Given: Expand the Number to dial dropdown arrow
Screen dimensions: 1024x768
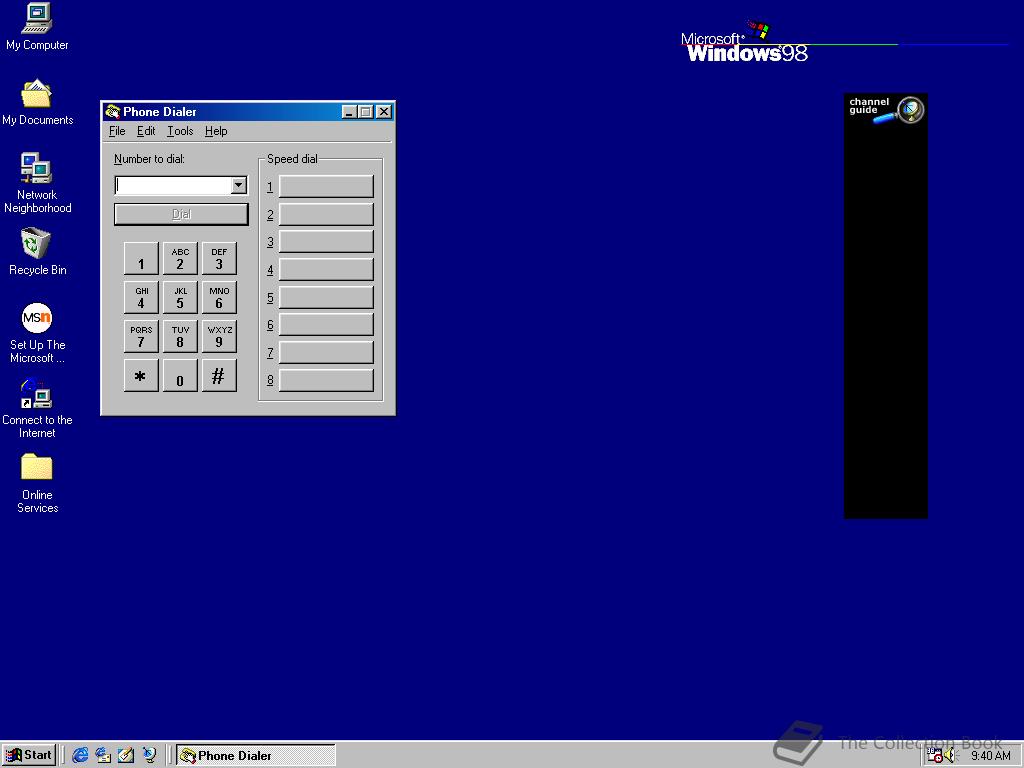Looking at the screenshot, I should pyautogui.click(x=238, y=185).
